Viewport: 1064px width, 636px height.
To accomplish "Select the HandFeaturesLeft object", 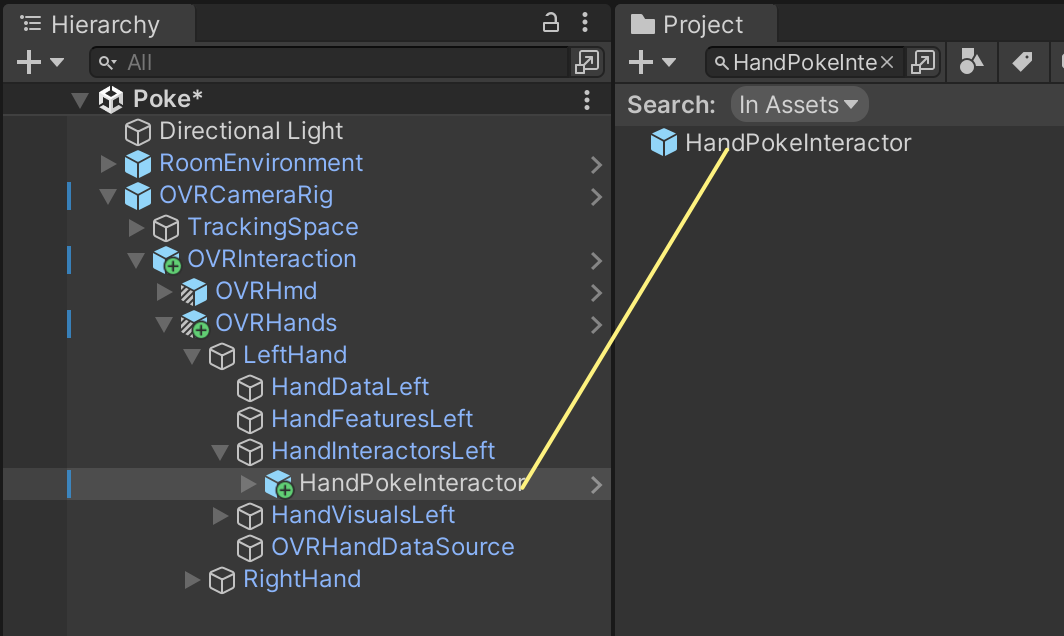I will (372, 419).
